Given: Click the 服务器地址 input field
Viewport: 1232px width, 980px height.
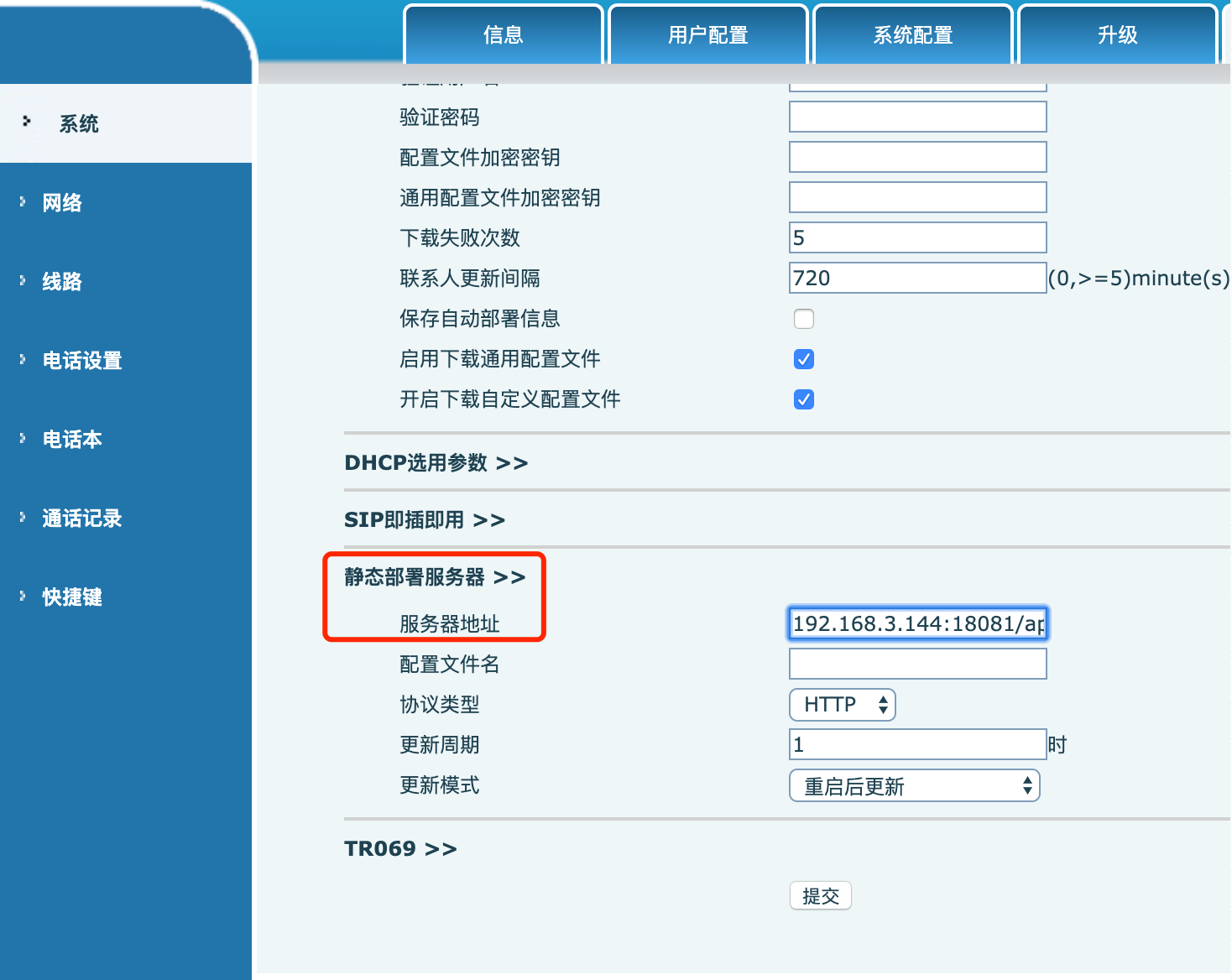Looking at the screenshot, I should pyautogui.click(x=918, y=623).
